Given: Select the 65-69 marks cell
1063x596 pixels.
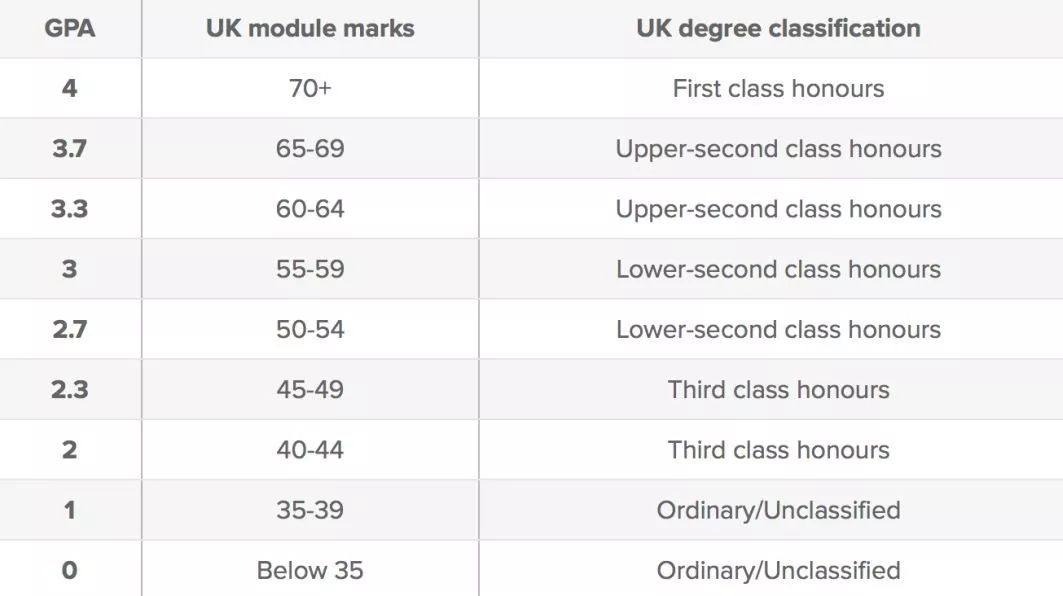Looking at the screenshot, I should point(310,149).
